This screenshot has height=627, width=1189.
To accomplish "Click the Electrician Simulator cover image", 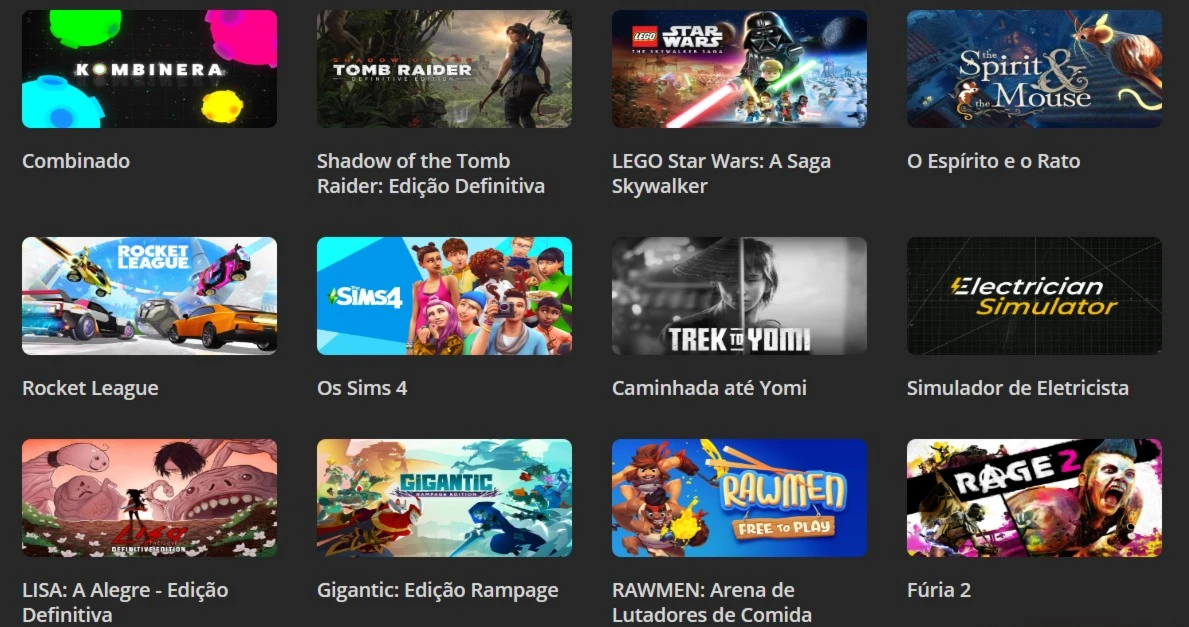I will [x=1034, y=296].
